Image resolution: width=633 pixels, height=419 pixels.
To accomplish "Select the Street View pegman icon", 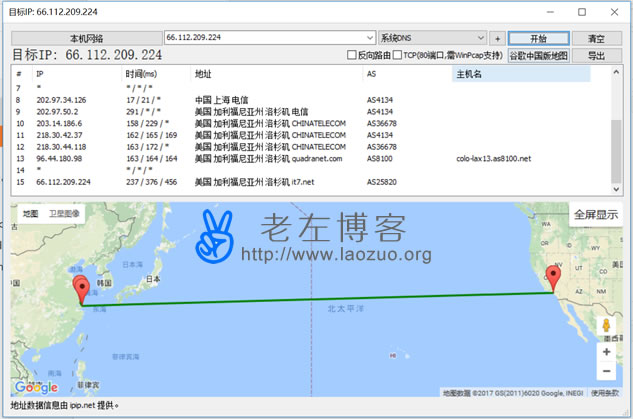I will click(x=606, y=326).
